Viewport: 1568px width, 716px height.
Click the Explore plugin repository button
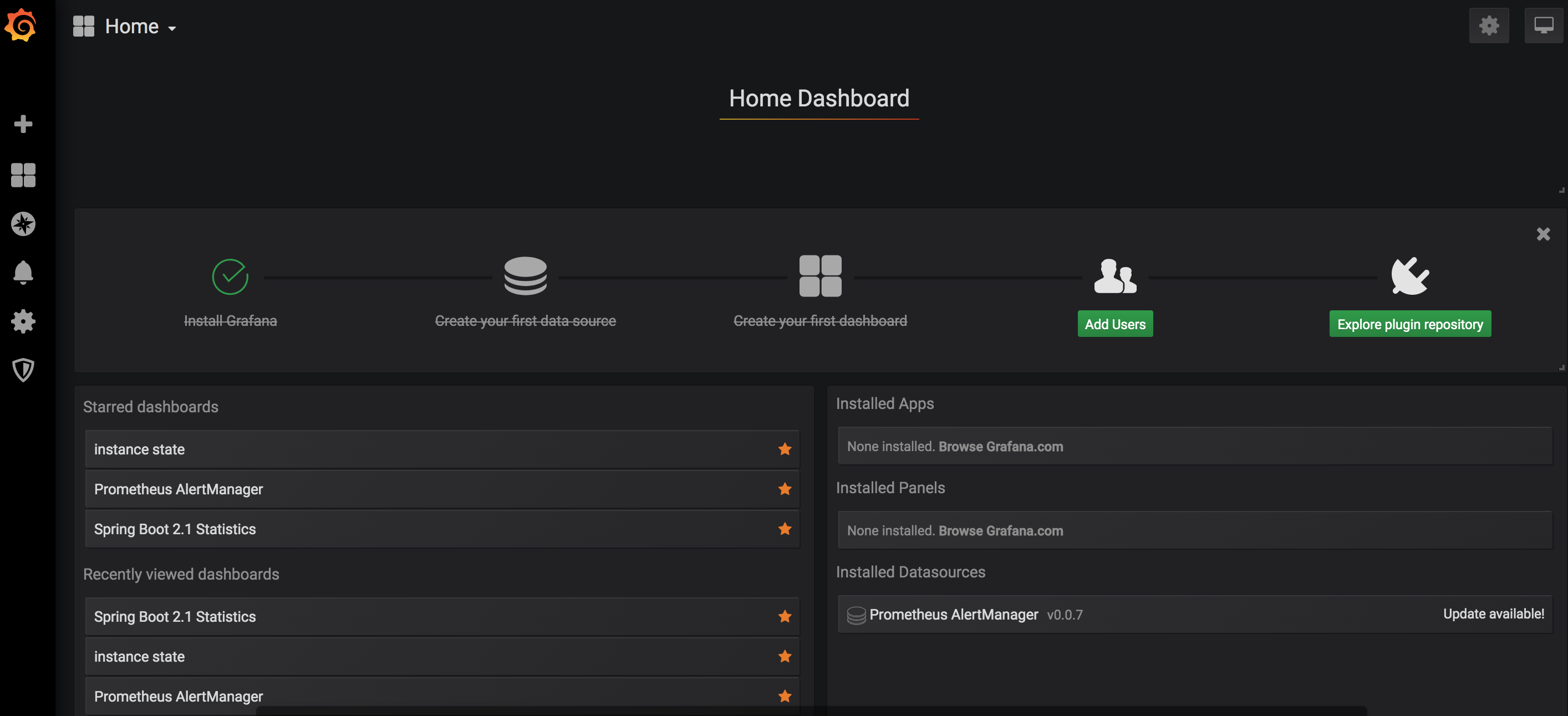coord(1409,324)
